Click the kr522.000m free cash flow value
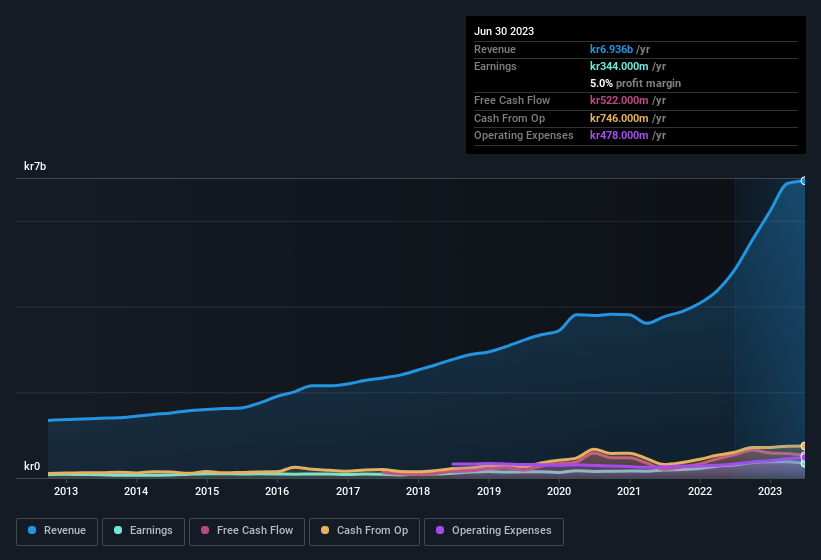The height and width of the screenshot is (560, 821). (x=619, y=100)
